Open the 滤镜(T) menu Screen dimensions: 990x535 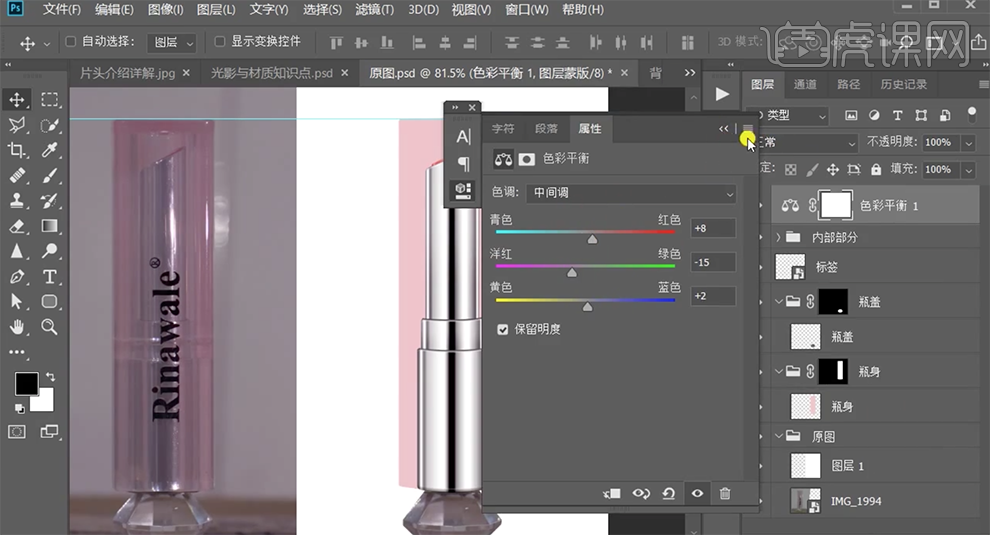point(374,11)
